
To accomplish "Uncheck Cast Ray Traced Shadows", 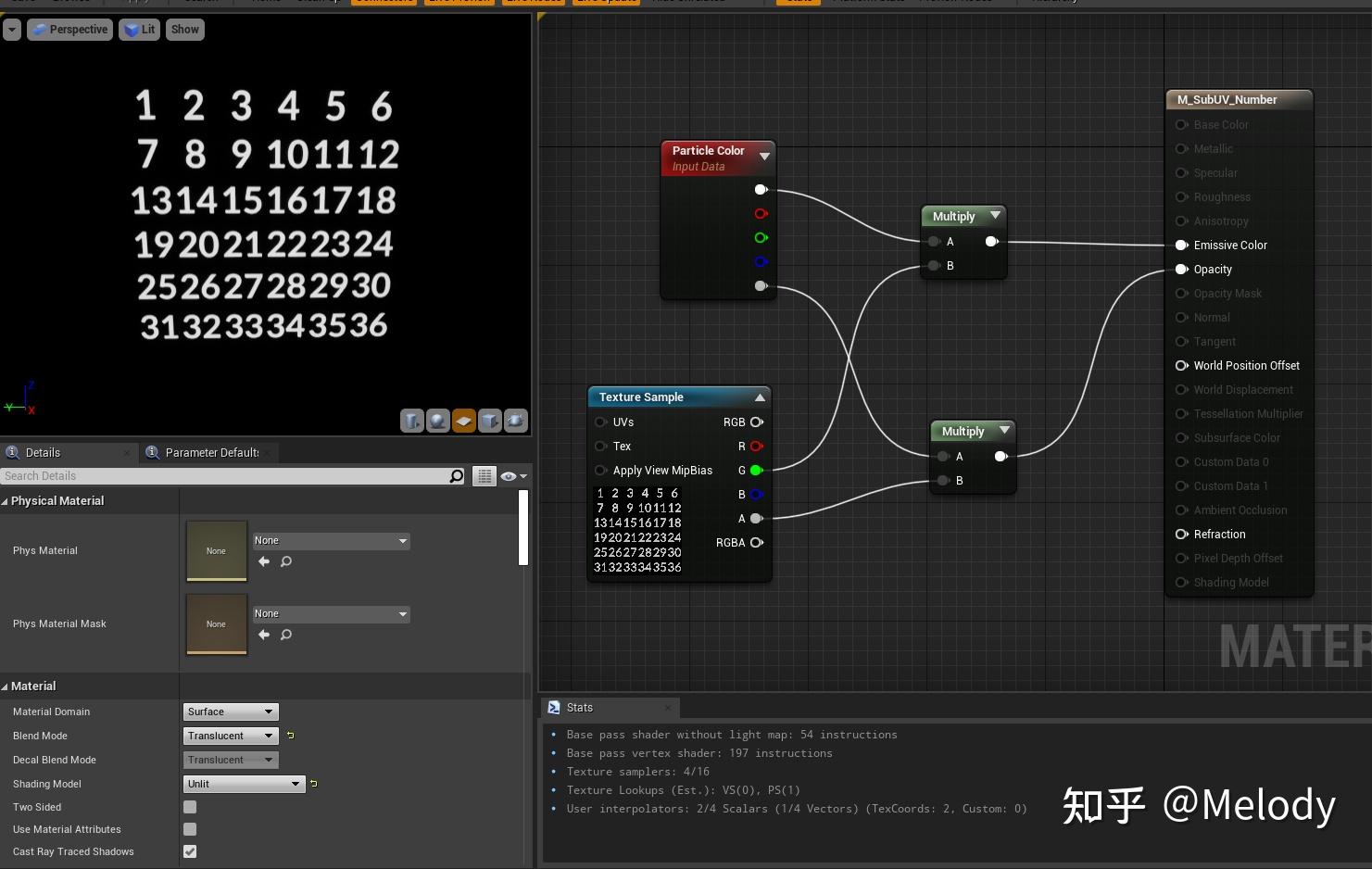I will 190,851.
